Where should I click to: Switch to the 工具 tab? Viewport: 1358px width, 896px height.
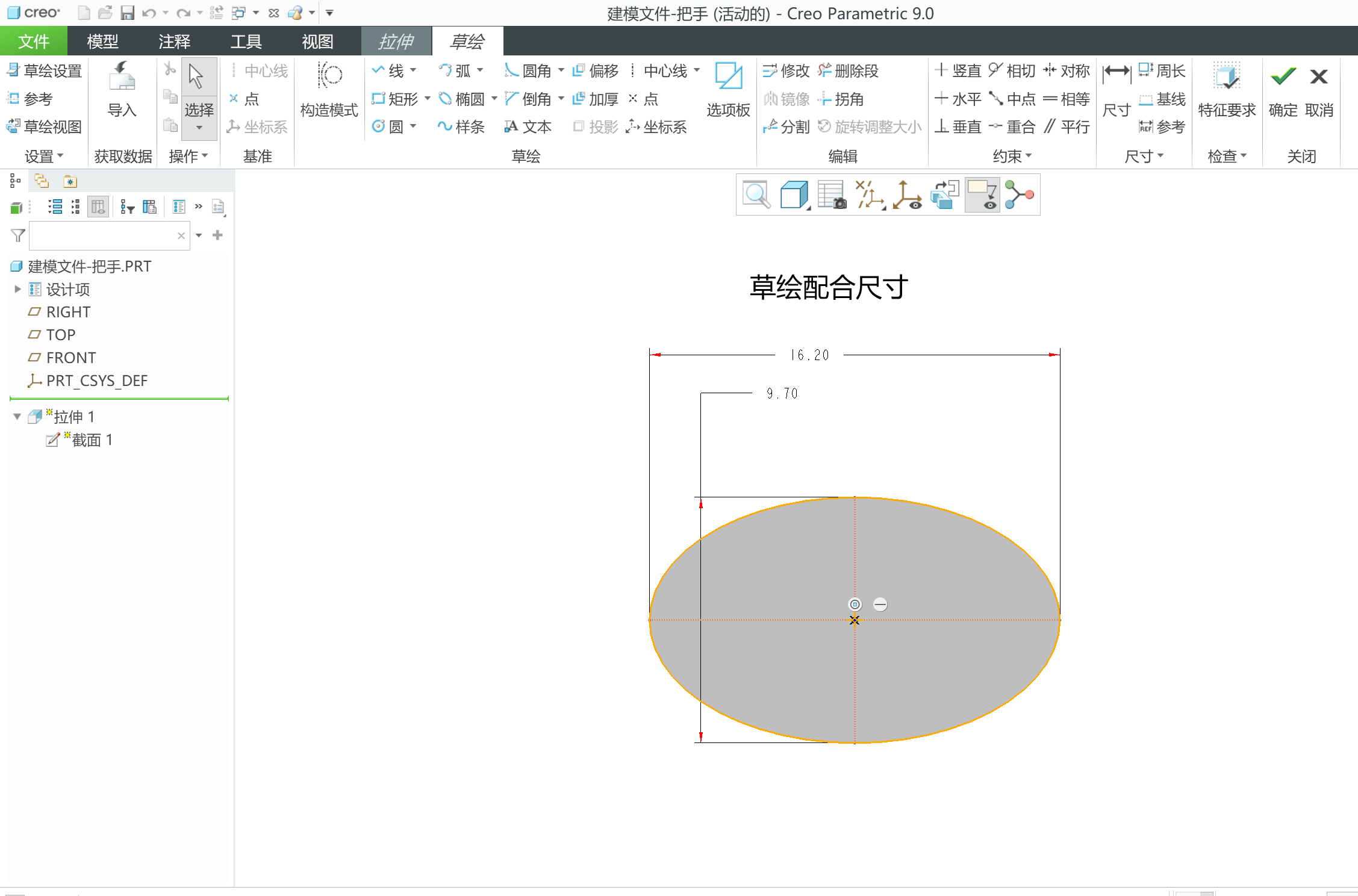pos(246,42)
